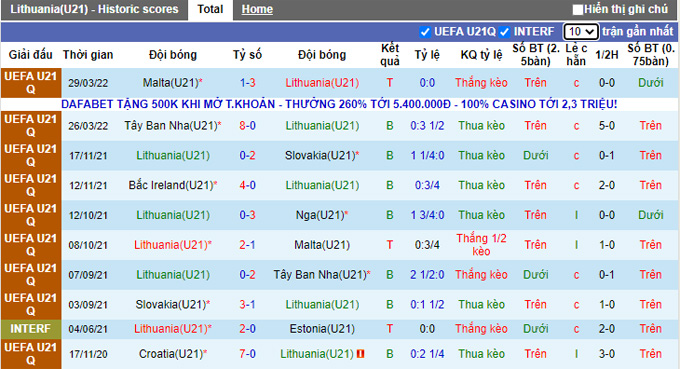Click the INTERF league cell

(x=31, y=329)
